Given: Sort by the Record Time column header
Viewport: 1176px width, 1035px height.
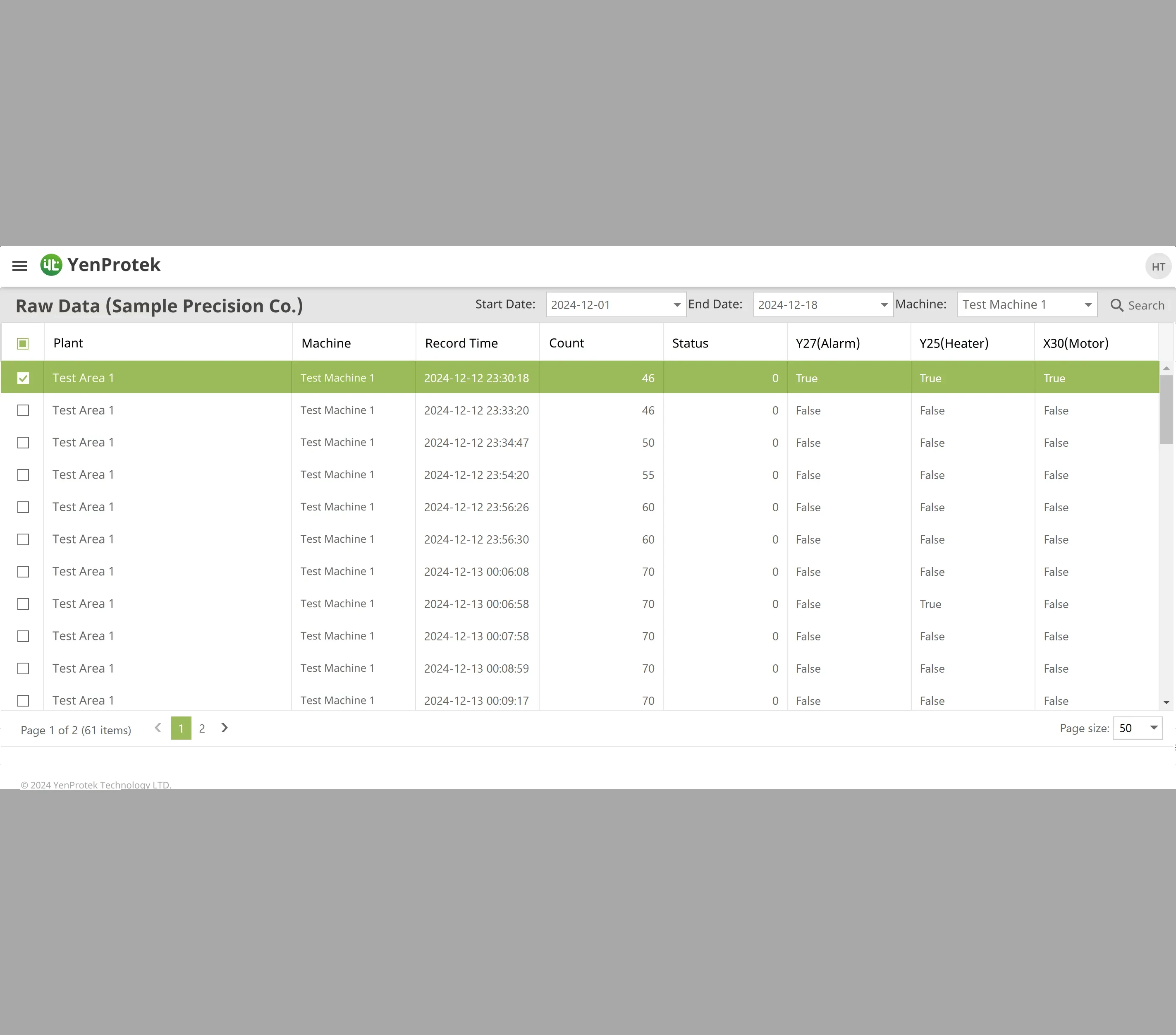Looking at the screenshot, I should [478, 343].
